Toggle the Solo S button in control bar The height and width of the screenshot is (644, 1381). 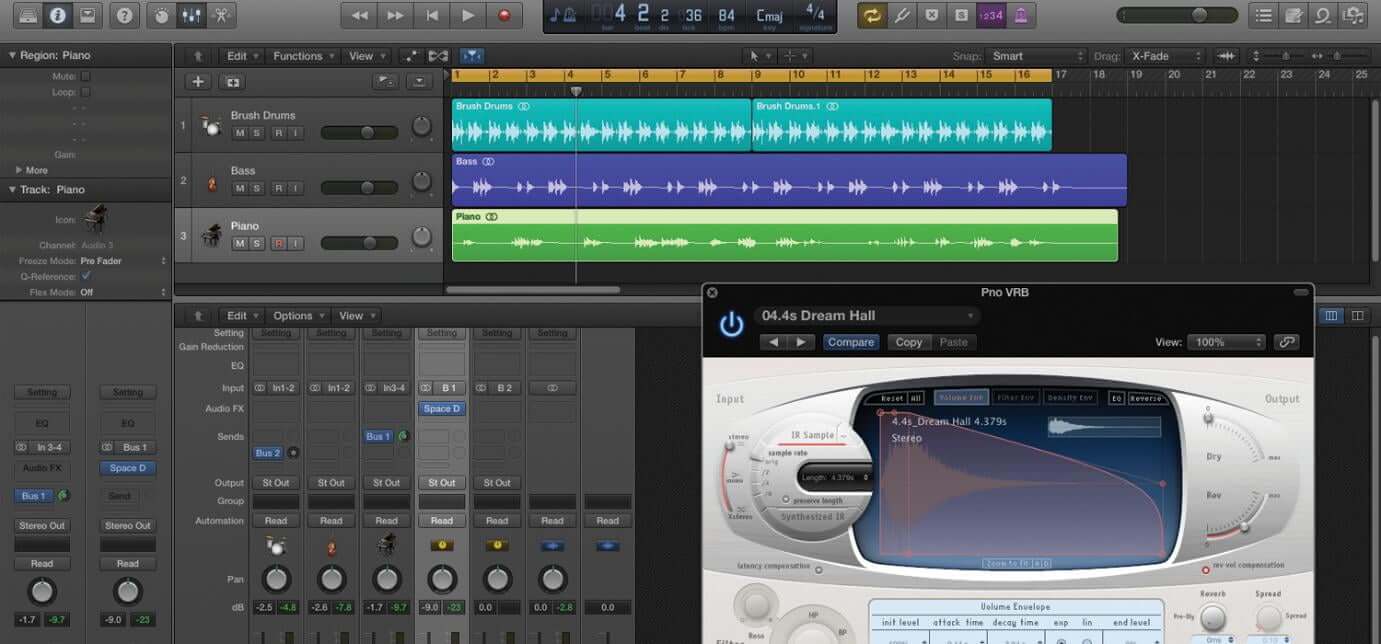pos(961,15)
